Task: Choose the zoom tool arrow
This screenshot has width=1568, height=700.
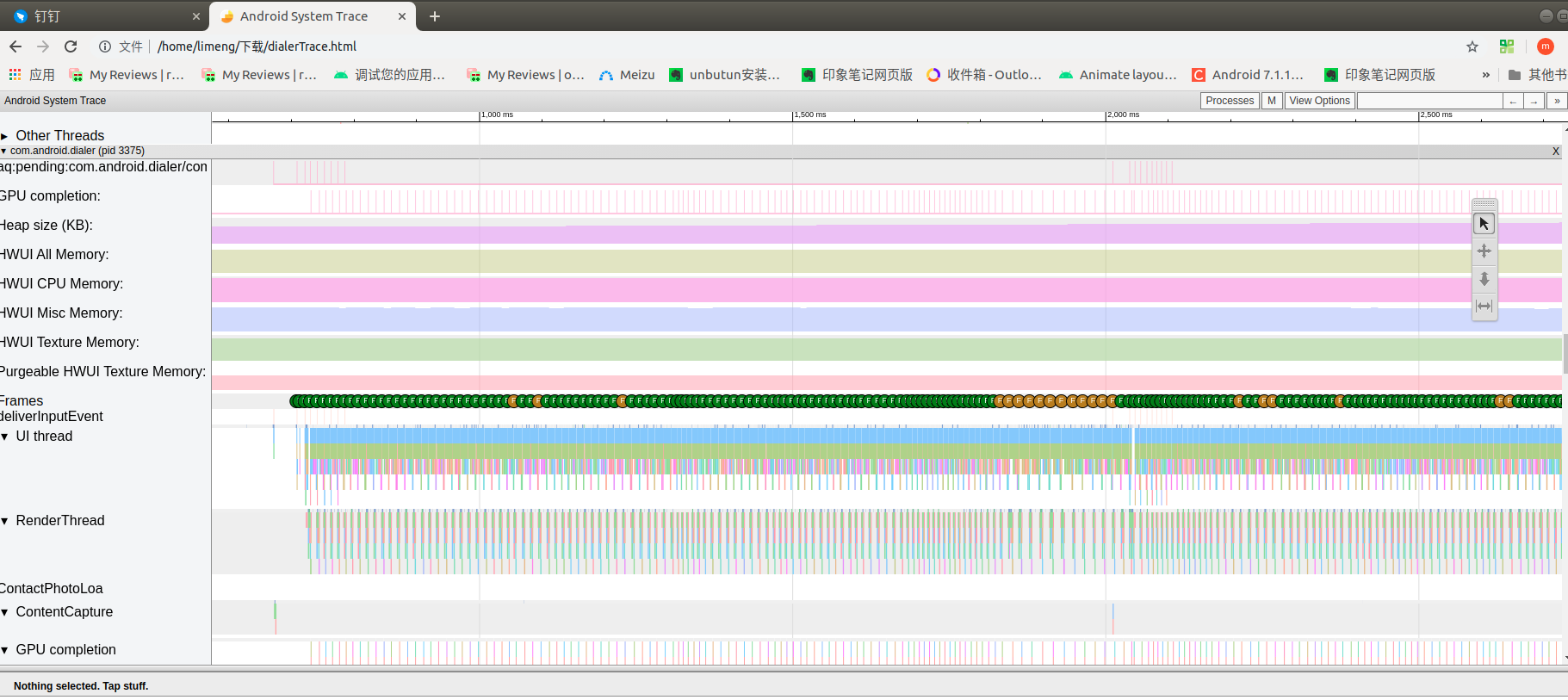Action: tap(1484, 279)
